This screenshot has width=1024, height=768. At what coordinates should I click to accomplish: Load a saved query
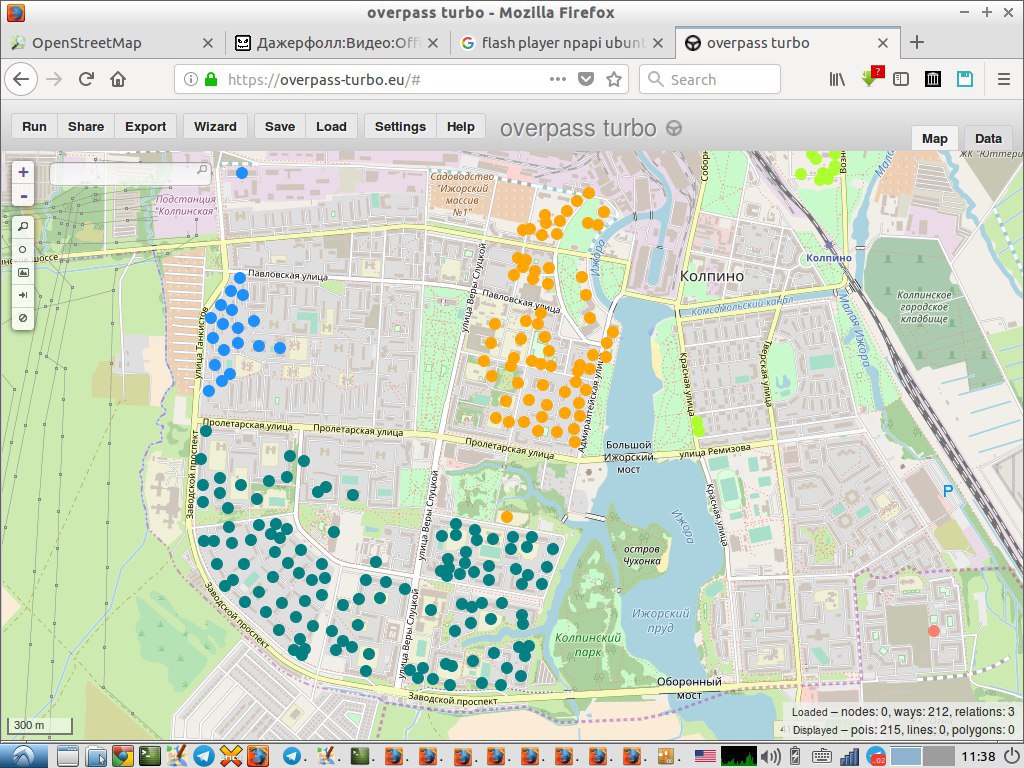click(x=331, y=127)
